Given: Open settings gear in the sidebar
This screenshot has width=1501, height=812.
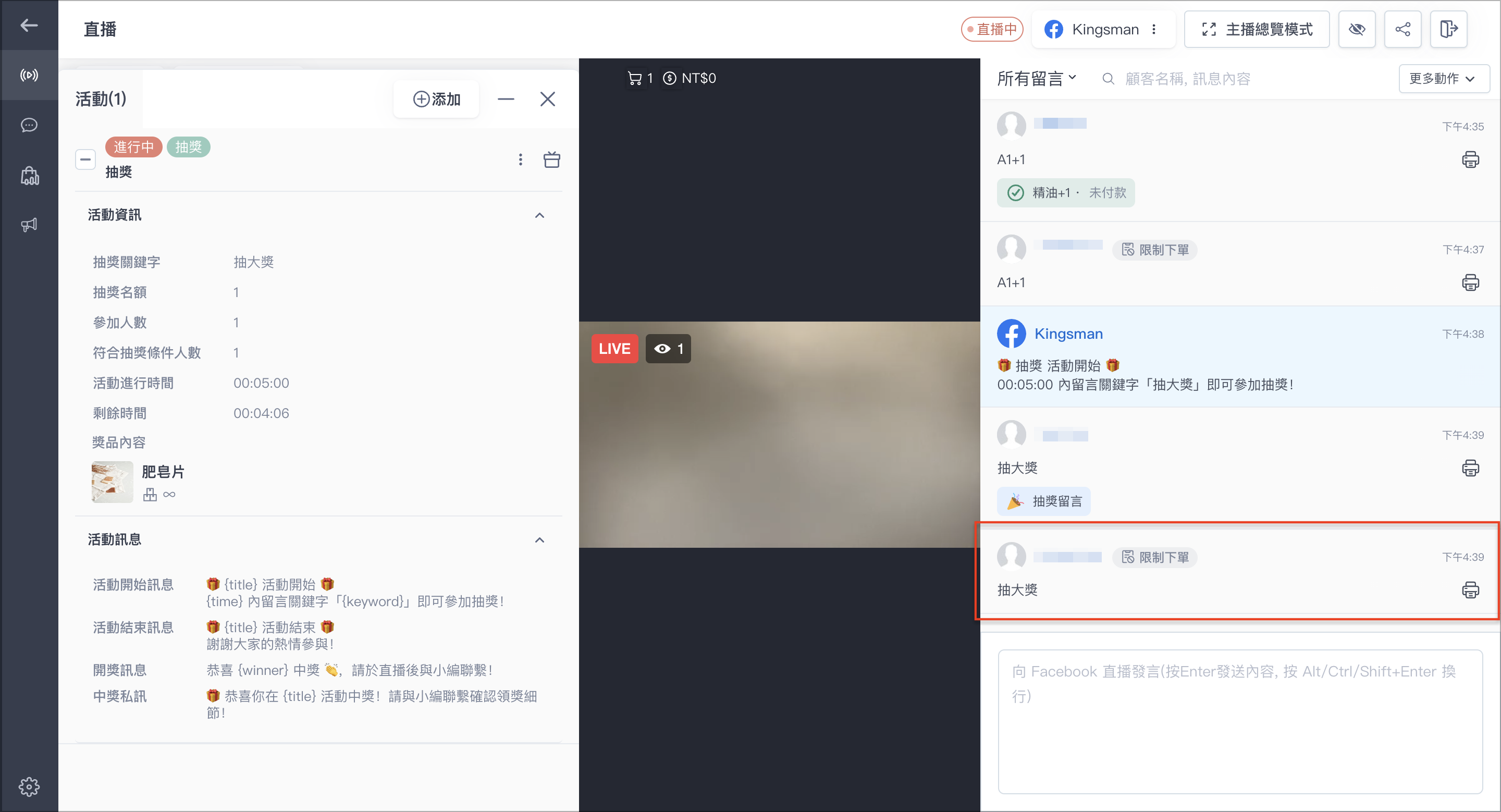Looking at the screenshot, I should [29, 786].
